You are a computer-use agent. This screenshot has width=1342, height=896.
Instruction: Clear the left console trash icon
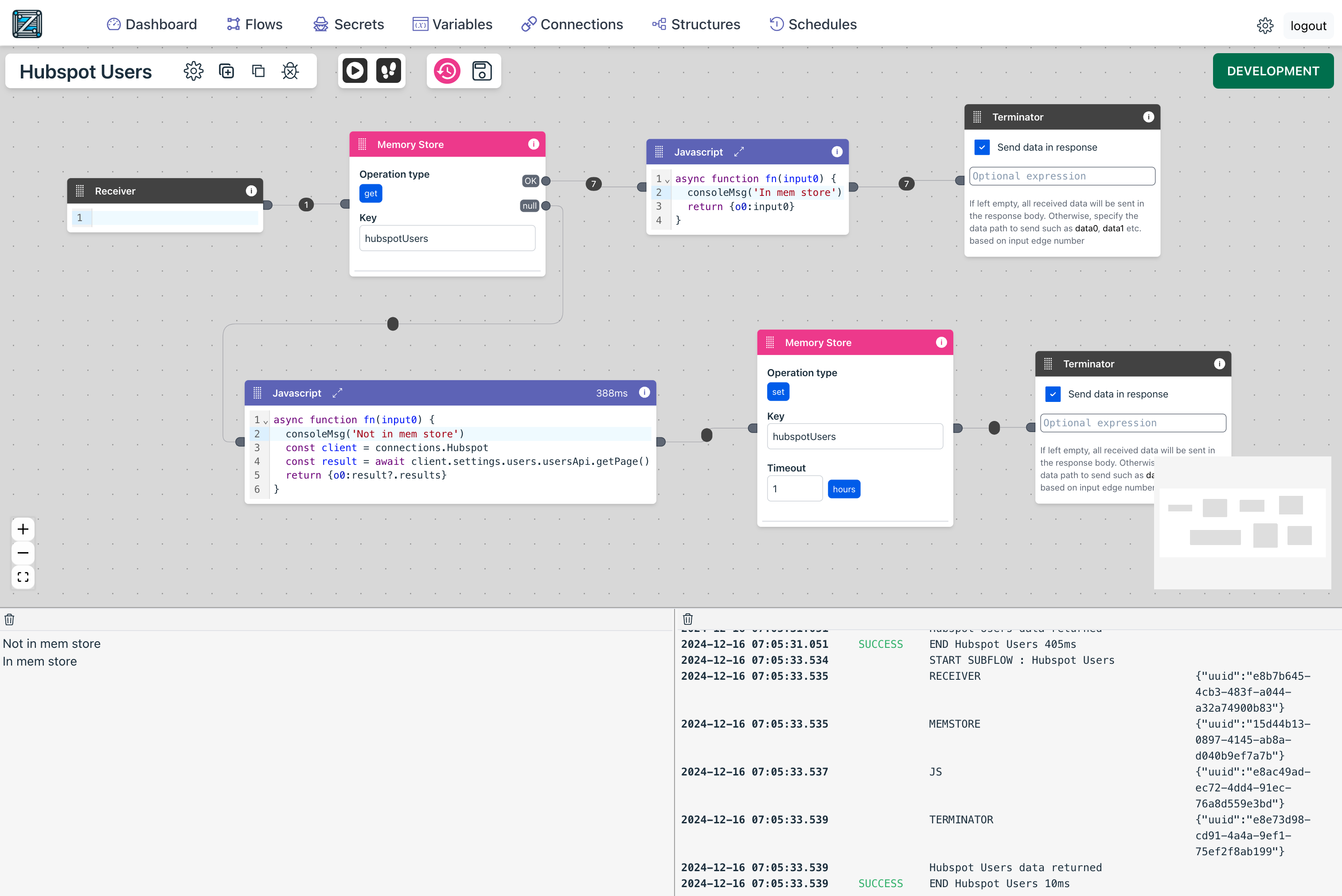pyautogui.click(x=10, y=619)
